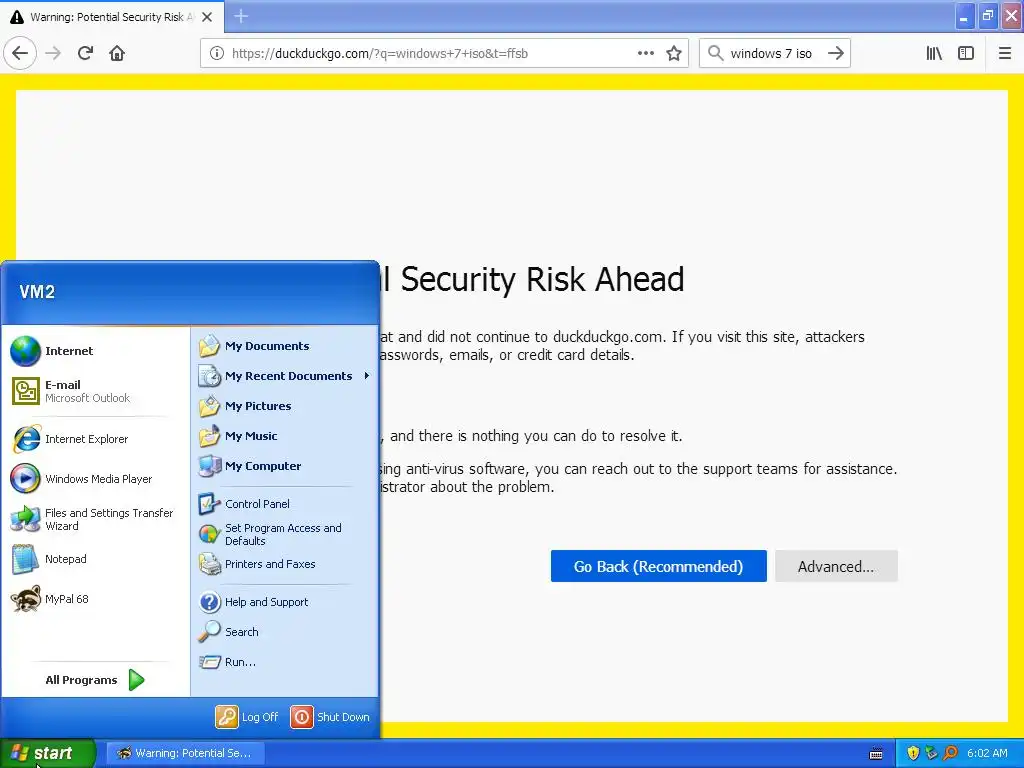Viewport: 1024px width, 768px height.
Task: Open the hamburger application menu
Action: click(x=1005, y=54)
